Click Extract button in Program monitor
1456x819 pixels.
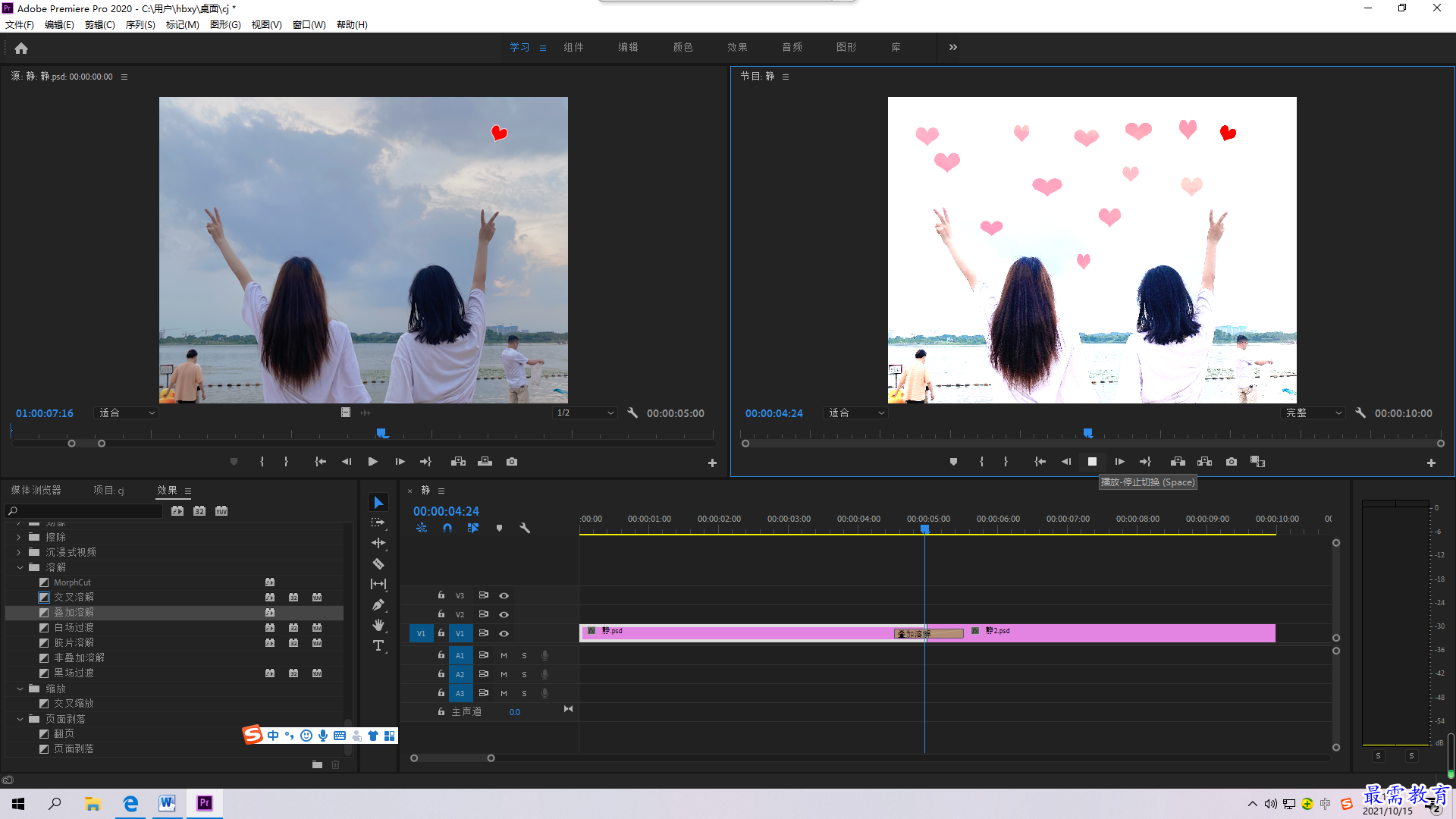pos(1204,462)
